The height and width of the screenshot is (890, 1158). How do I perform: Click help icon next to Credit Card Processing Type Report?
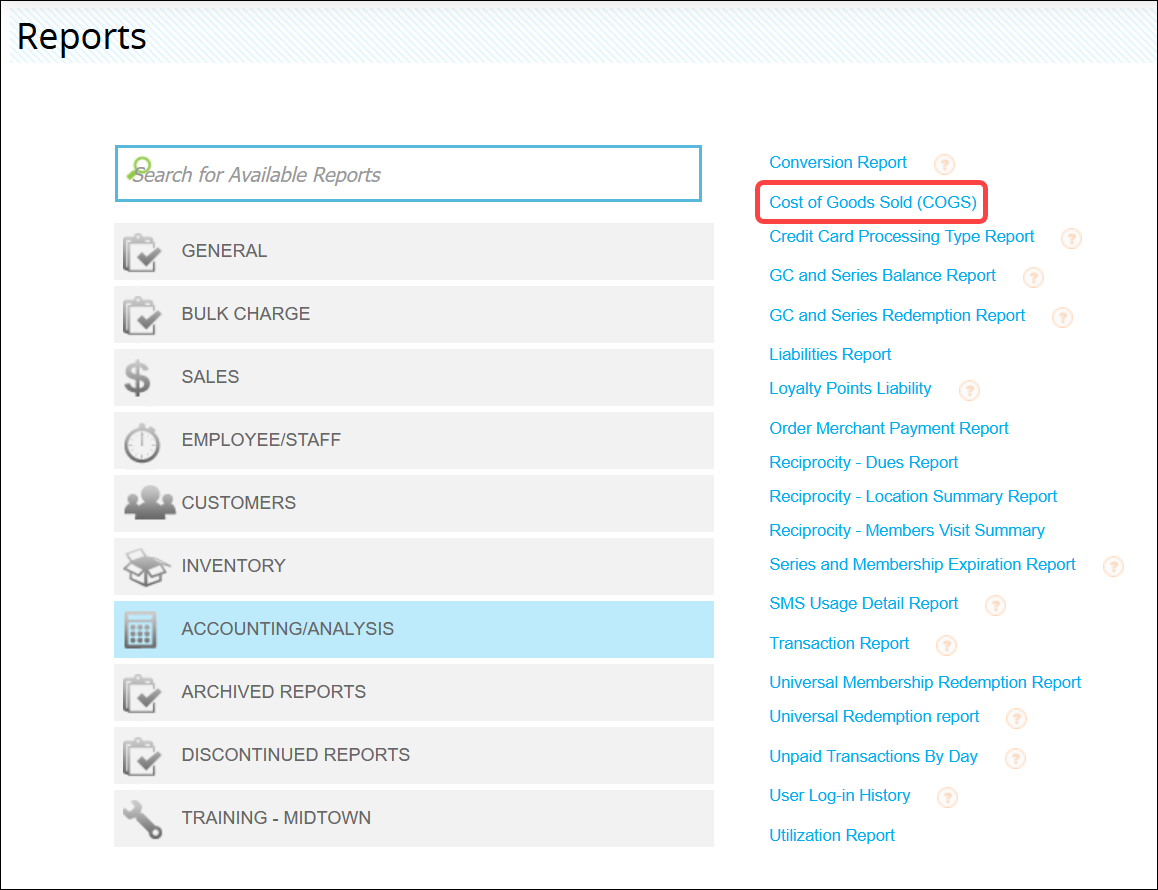tap(1071, 238)
